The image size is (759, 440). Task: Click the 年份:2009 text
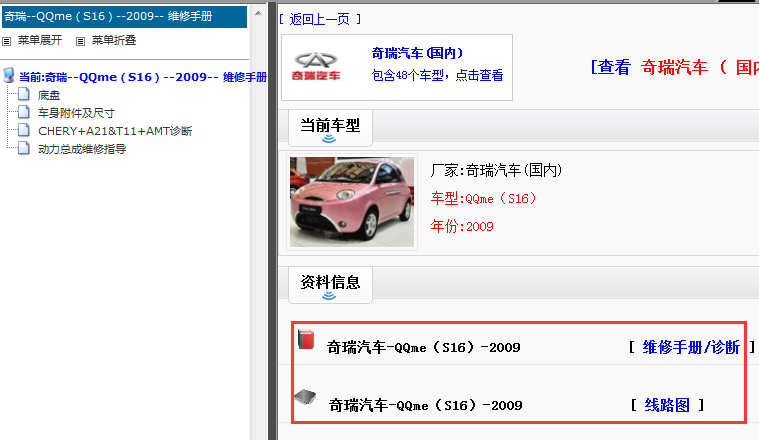pos(462,227)
